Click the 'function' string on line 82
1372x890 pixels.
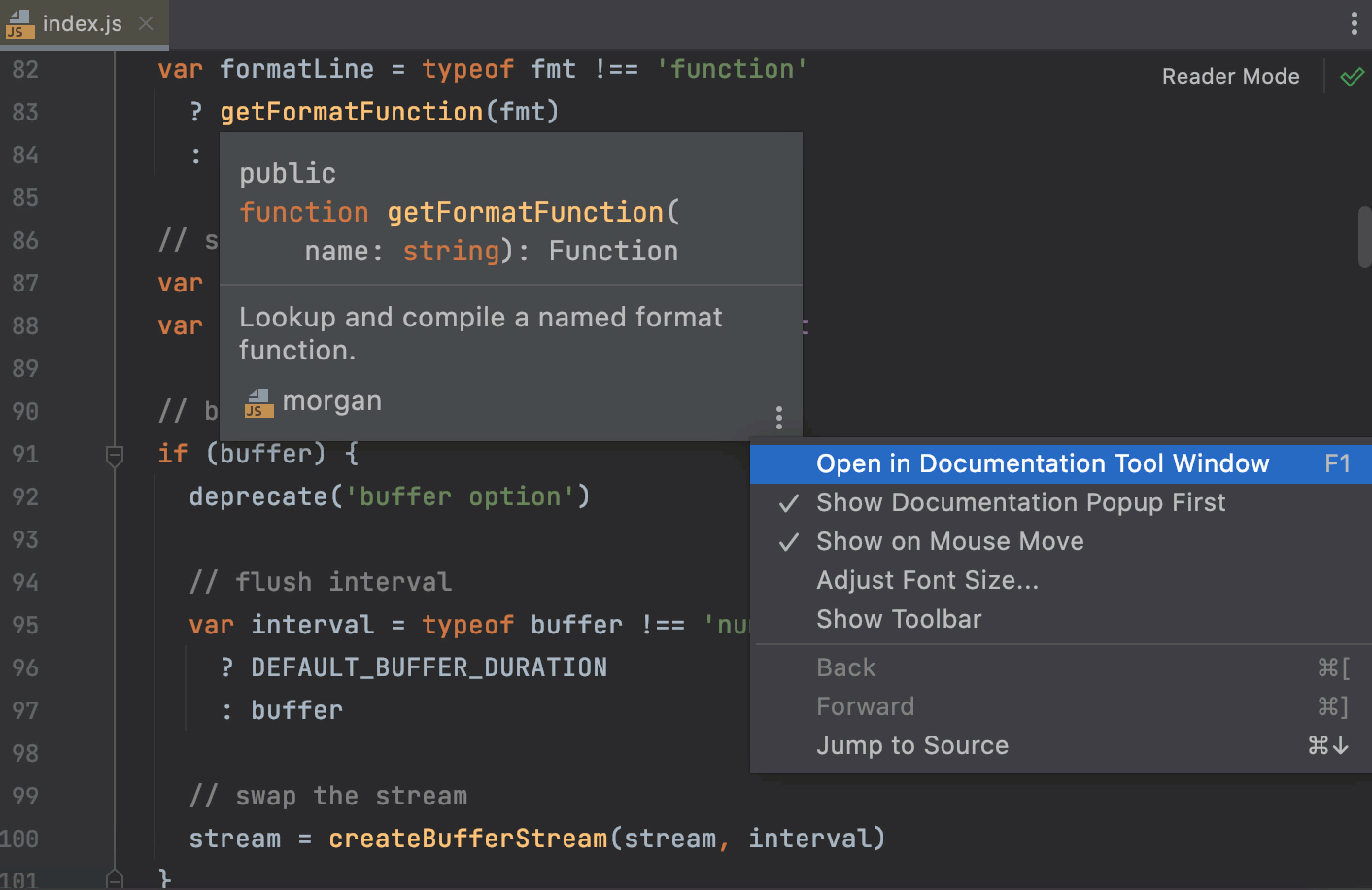coord(733,69)
